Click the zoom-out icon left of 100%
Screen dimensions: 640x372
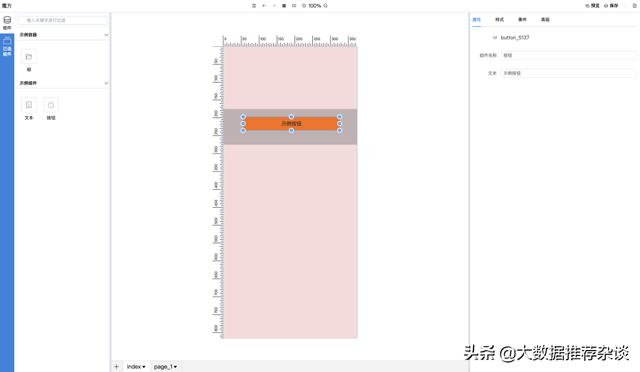point(304,6)
